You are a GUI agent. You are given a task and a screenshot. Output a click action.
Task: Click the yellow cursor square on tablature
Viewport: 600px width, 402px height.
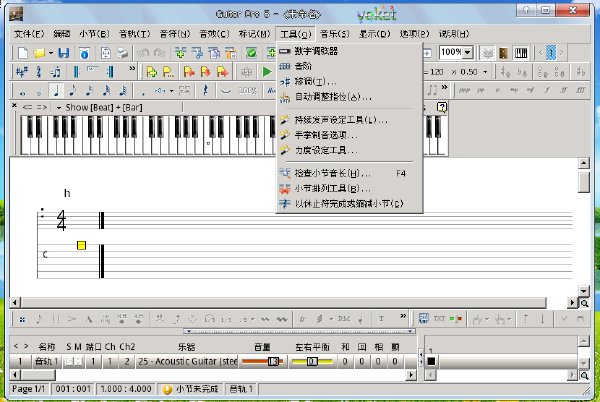coord(81,245)
